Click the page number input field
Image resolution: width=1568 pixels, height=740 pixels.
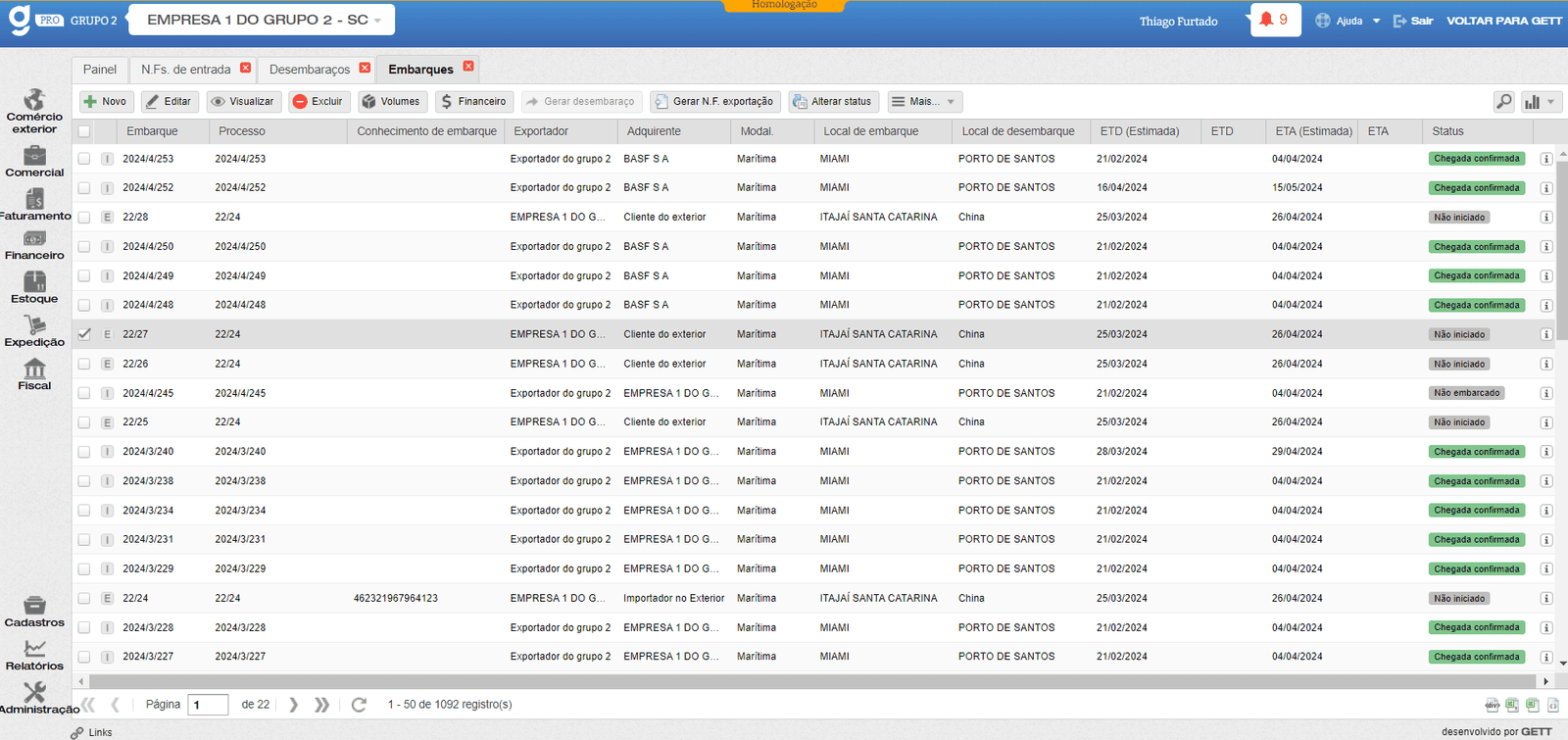click(x=208, y=705)
